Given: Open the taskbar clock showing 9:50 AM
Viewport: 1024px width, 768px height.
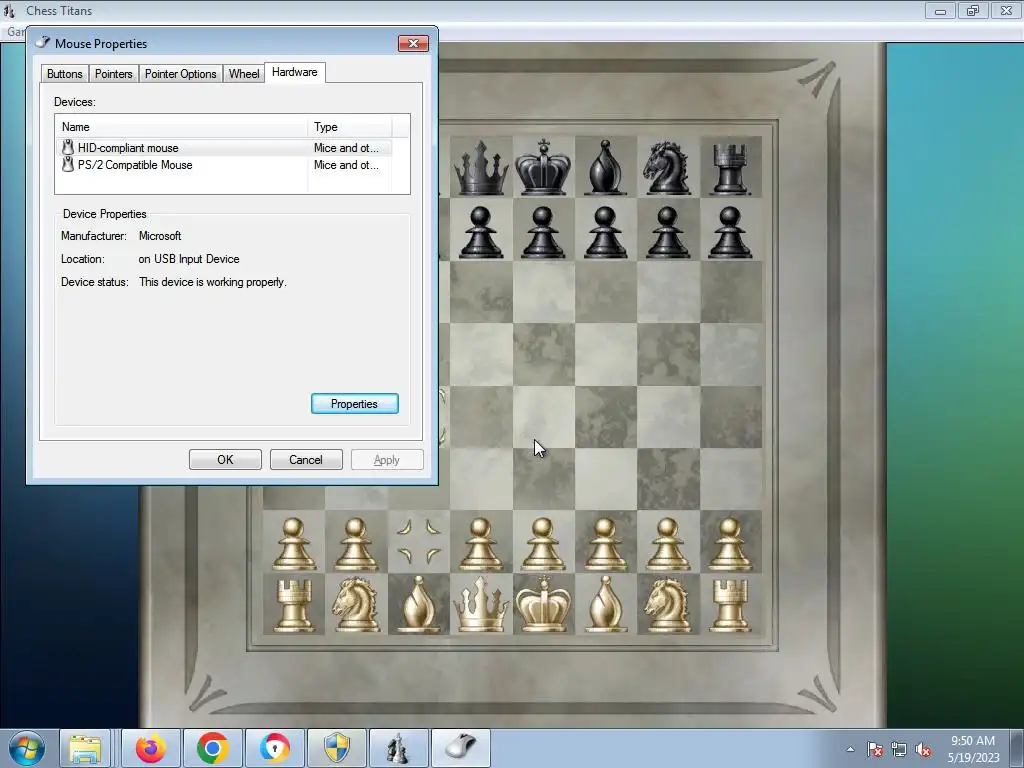Looking at the screenshot, I should coord(973,748).
